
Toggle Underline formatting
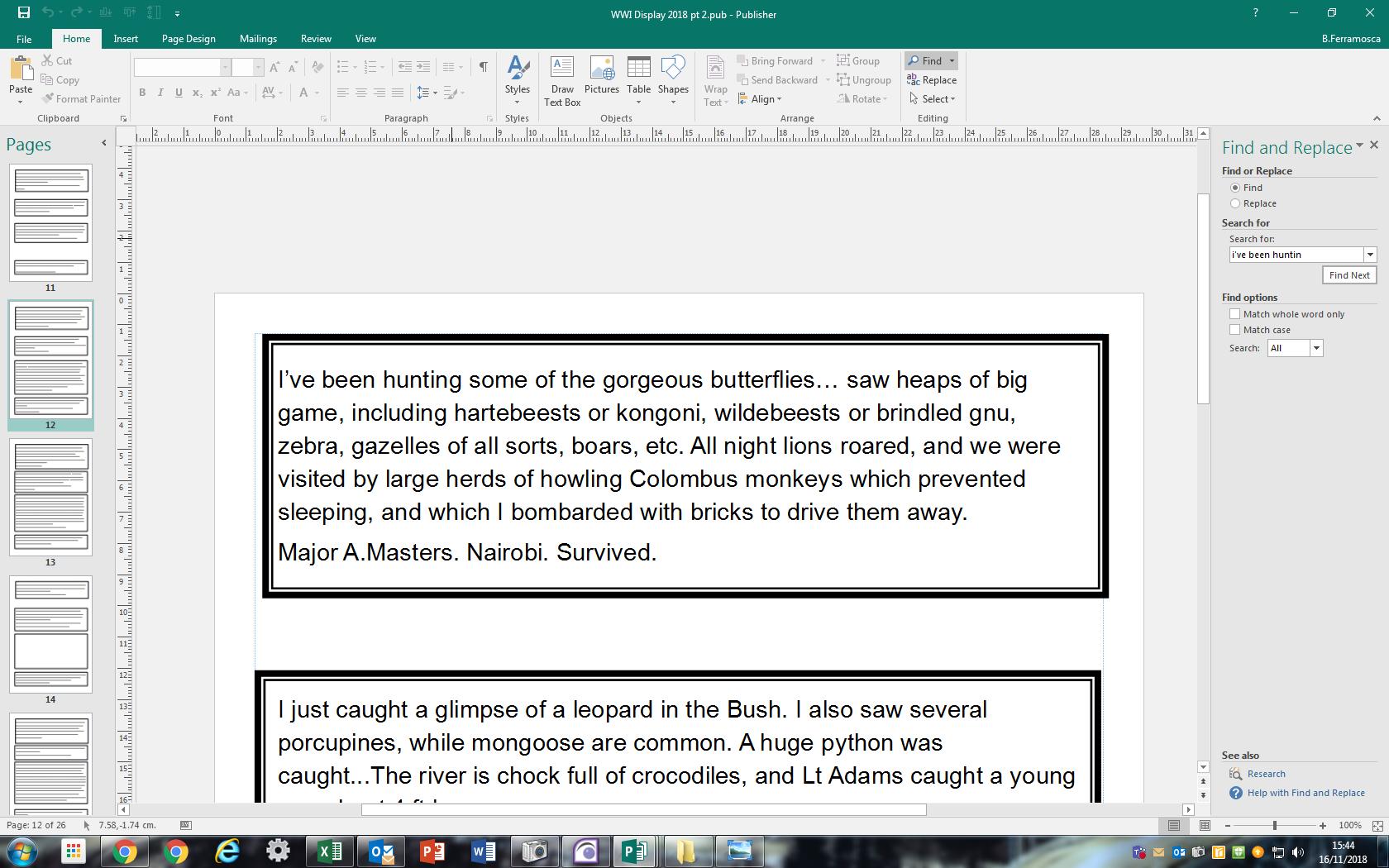pos(179,93)
